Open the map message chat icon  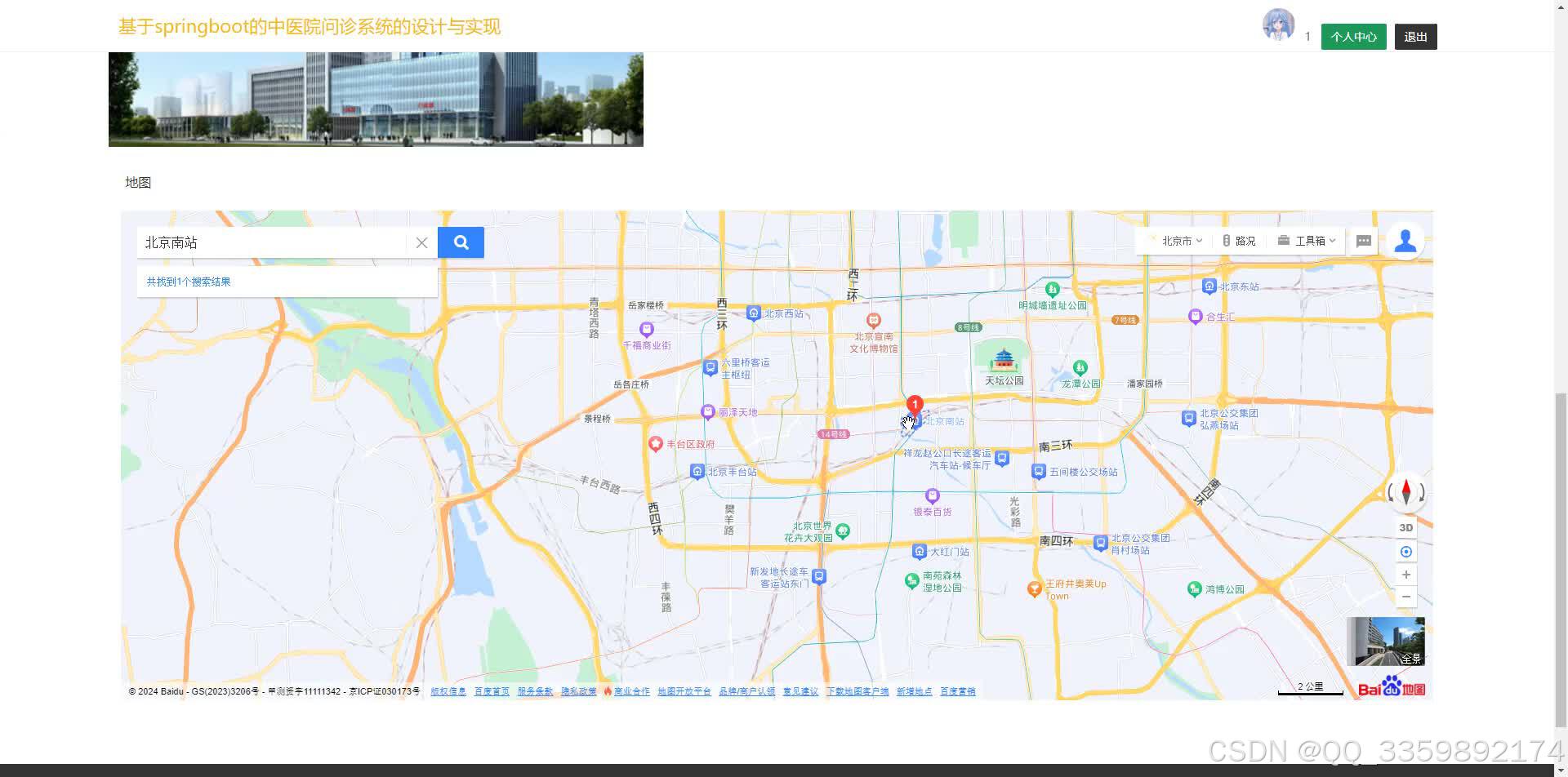pos(1364,241)
